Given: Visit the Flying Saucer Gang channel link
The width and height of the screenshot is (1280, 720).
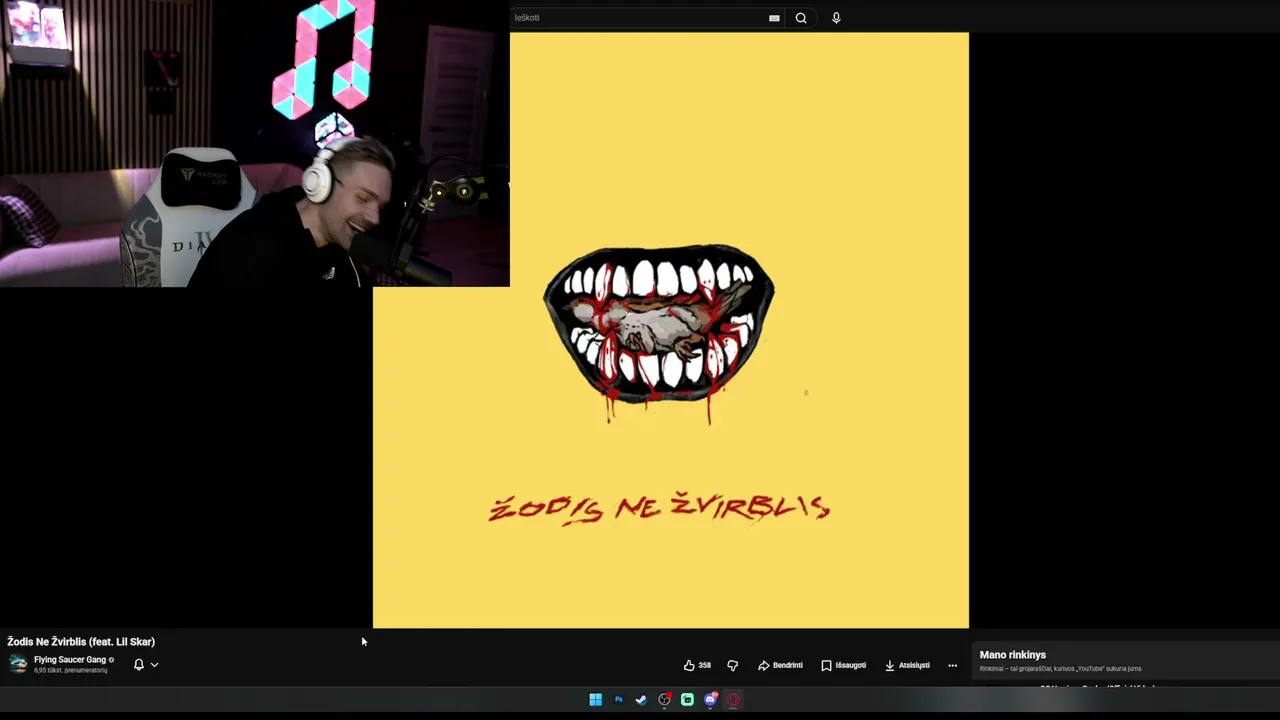Looking at the screenshot, I should tap(70, 660).
